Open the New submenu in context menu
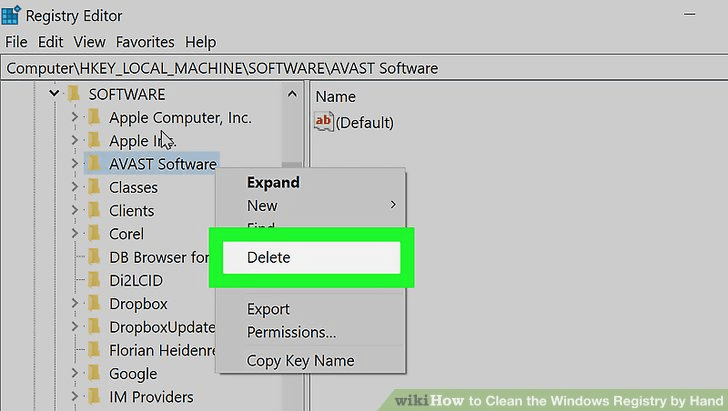 tap(311, 205)
